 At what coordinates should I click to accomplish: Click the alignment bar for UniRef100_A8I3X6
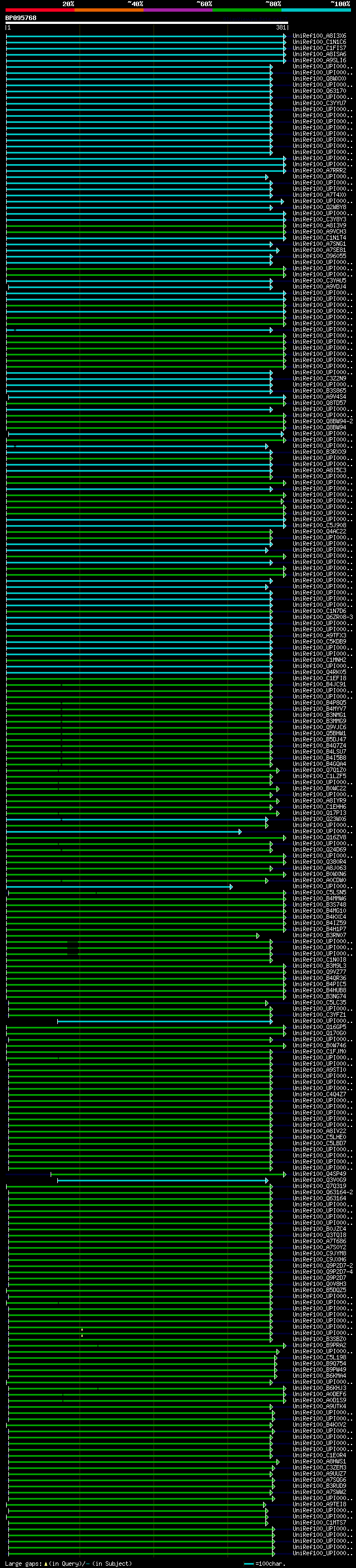tap(146, 36)
